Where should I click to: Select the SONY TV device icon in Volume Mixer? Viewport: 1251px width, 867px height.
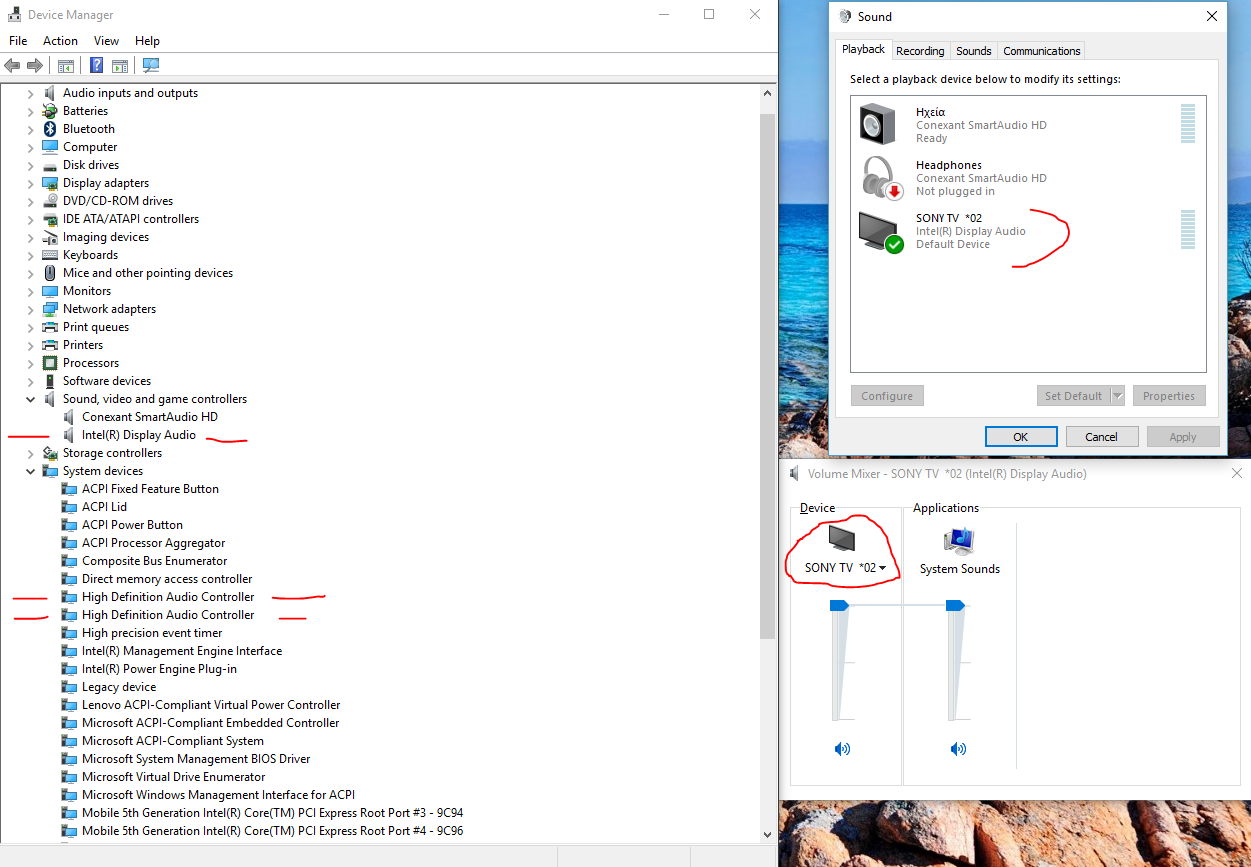pyautogui.click(x=842, y=543)
